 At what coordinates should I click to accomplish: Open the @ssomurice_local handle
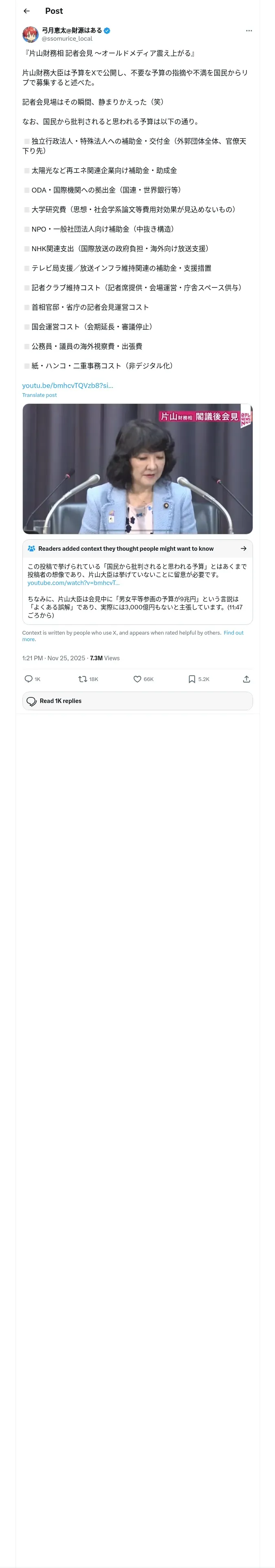(67, 38)
